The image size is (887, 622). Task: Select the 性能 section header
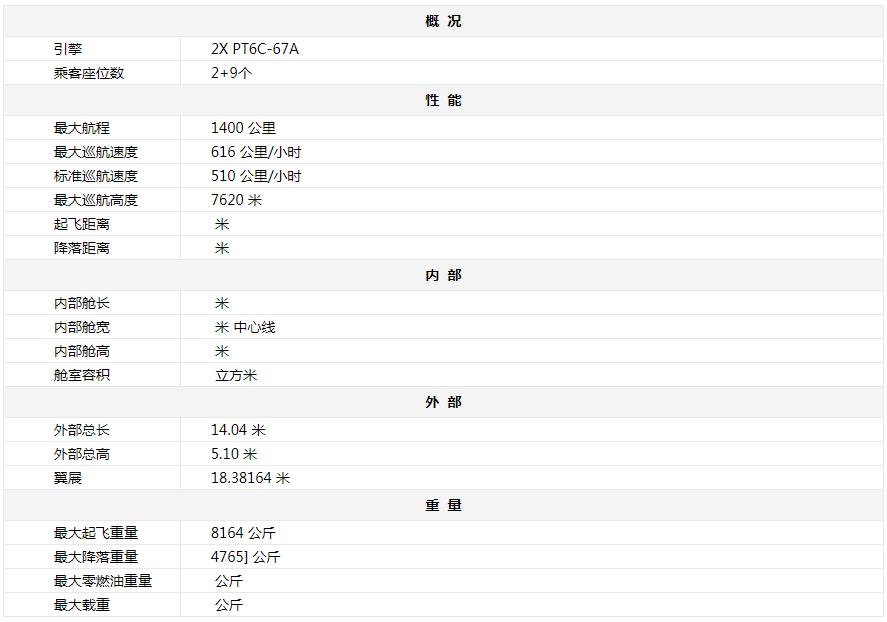[443, 100]
